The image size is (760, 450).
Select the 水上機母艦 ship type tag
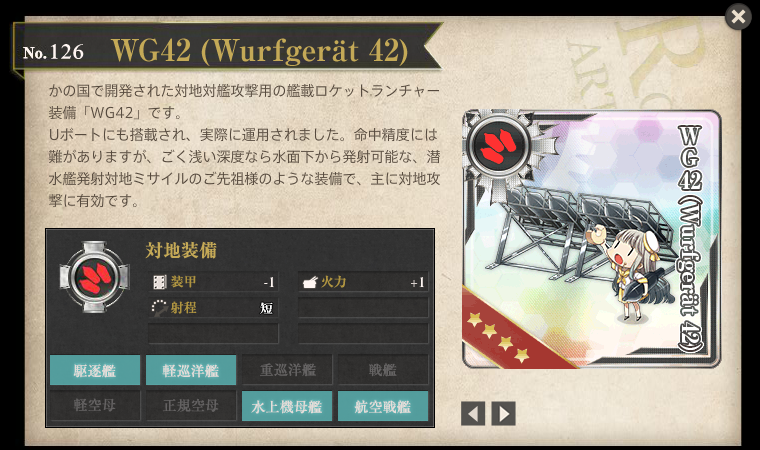pos(287,406)
